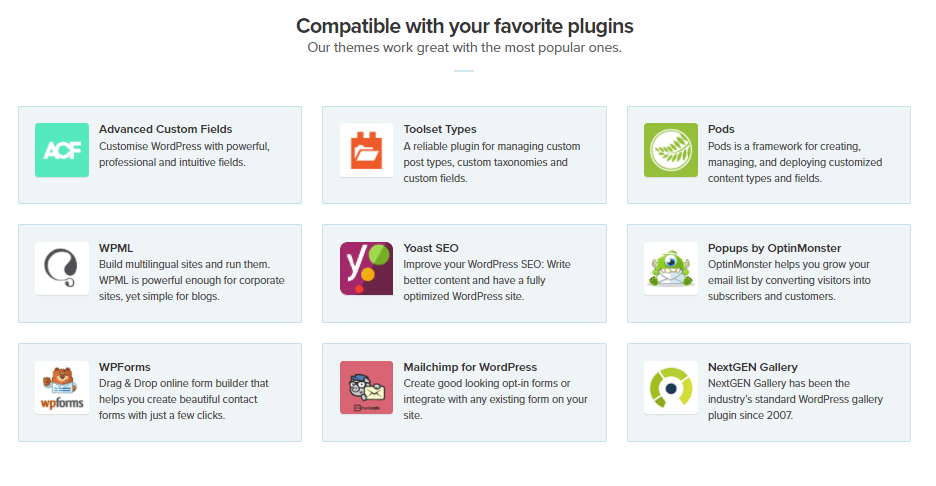Click the Toolset Types orange folder icon
This screenshot has height=486, width=936.
pyautogui.click(x=367, y=150)
